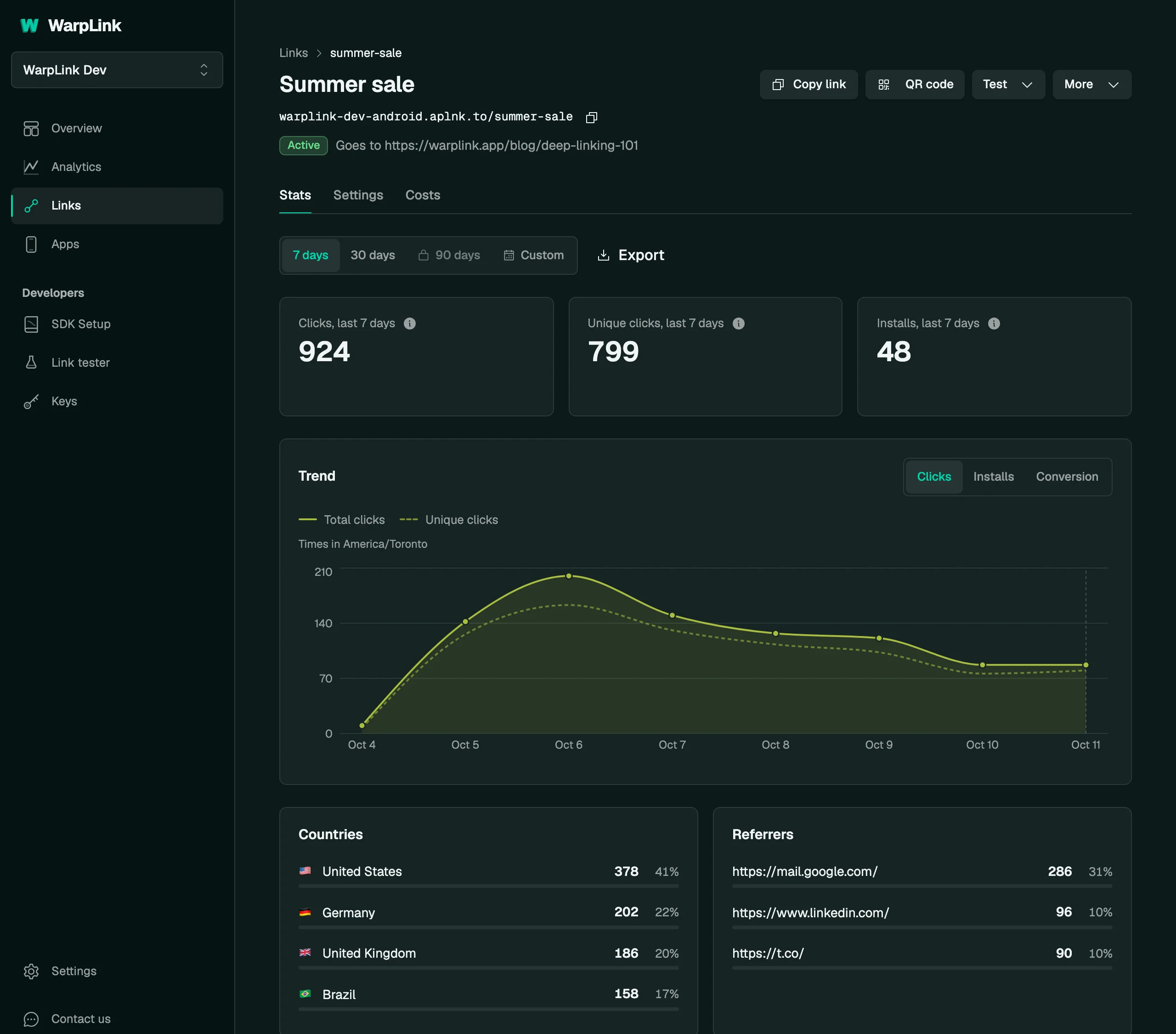The width and height of the screenshot is (1176, 1034).
Task: Expand the Test dropdown
Action: pyautogui.click(x=1008, y=85)
